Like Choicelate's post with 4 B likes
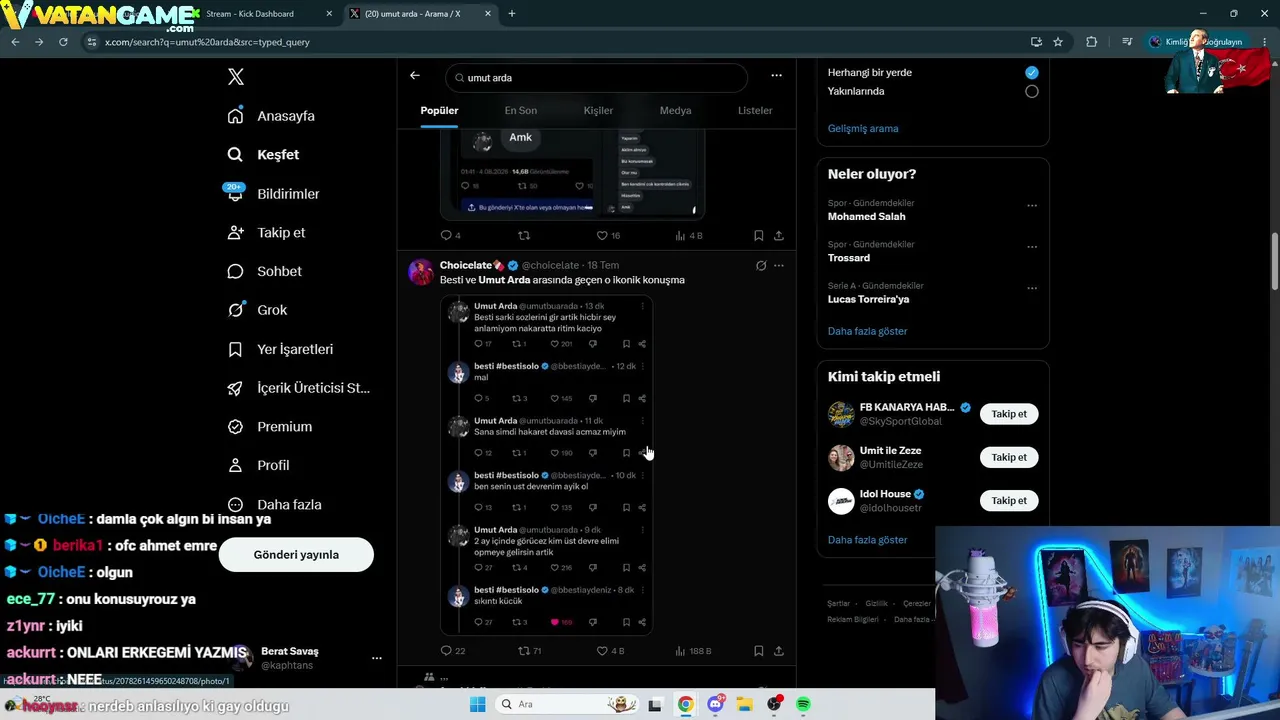Image resolution: width=1280 pixels, height=720 pixels. pyautogui.click(x=602, y=651)
